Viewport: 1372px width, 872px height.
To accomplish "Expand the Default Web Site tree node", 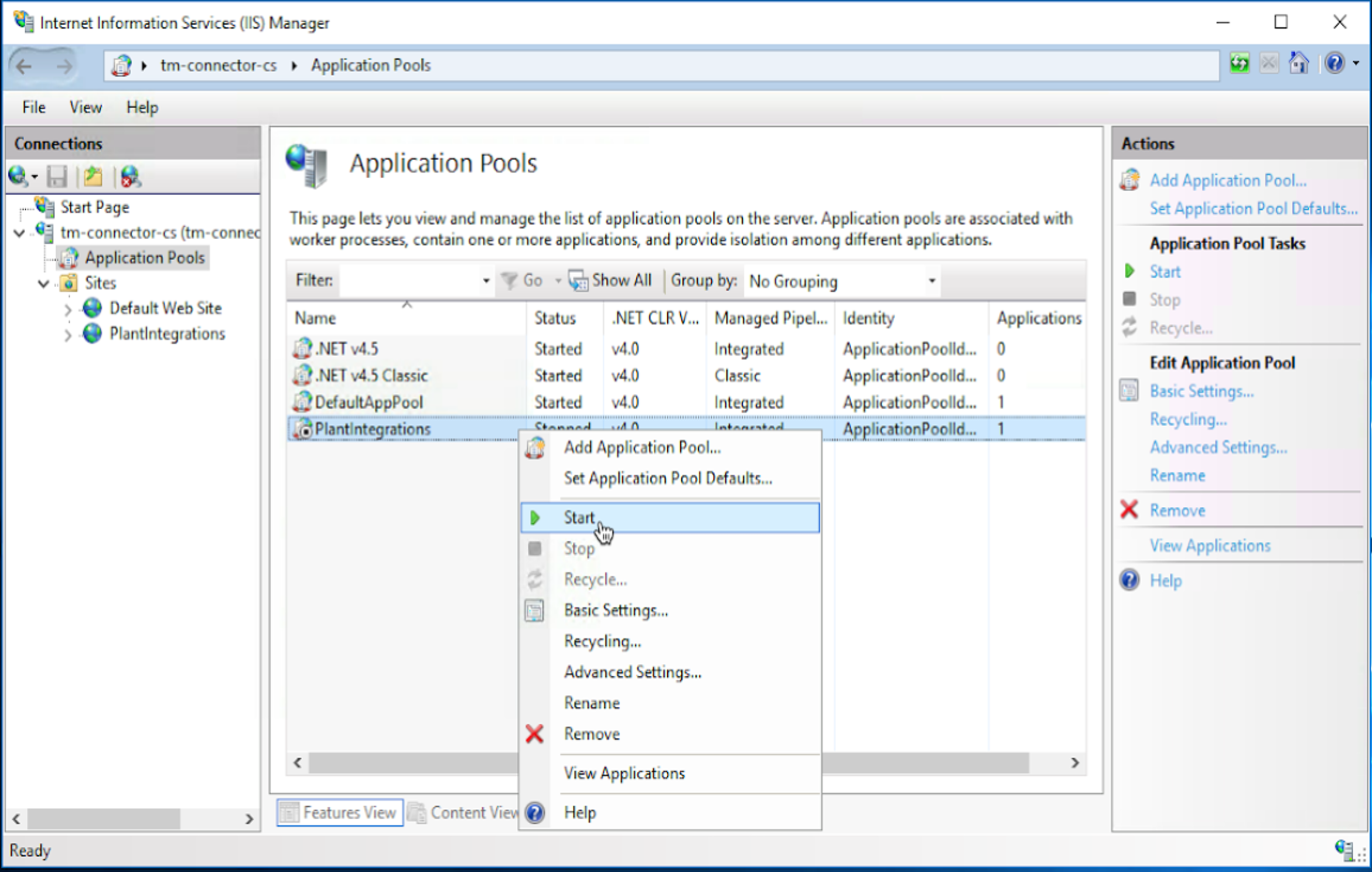I will pyautogui.click(x=67, y=309).
